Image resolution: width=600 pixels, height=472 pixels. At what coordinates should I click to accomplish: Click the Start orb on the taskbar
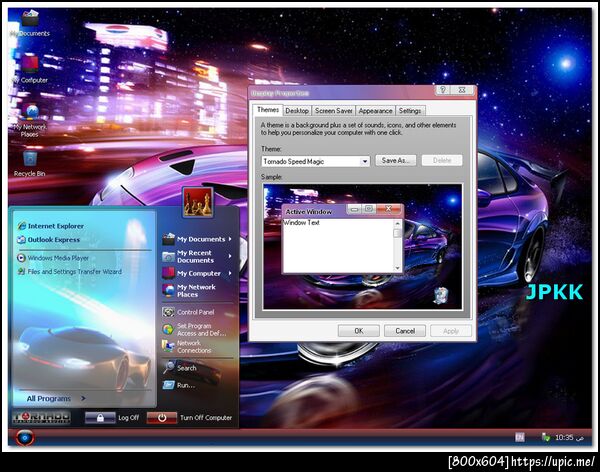click(x=25, y=438)
